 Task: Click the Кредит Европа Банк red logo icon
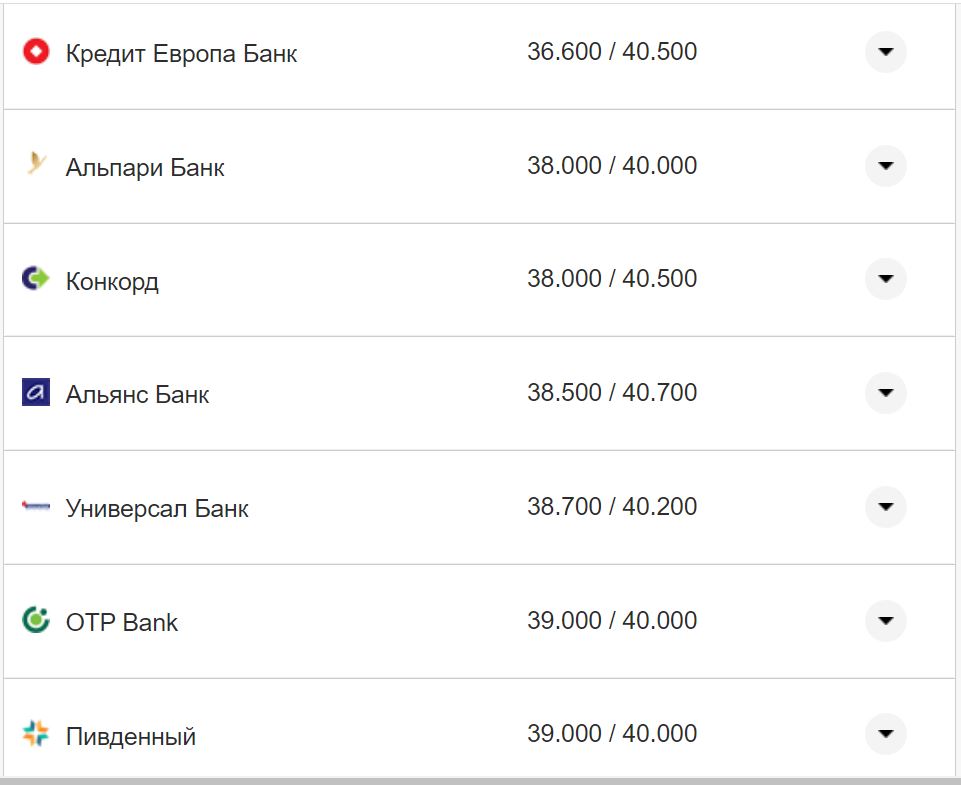[36, 51]
